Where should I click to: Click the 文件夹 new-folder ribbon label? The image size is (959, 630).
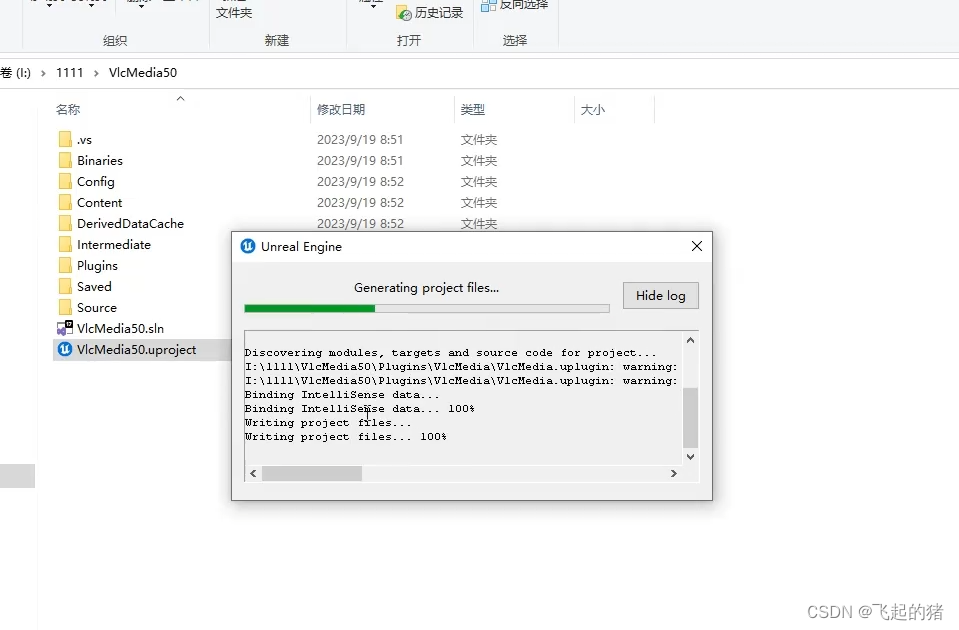point(234,13)
